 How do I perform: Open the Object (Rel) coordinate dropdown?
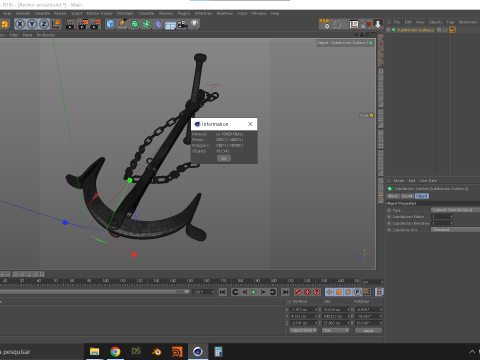(303, 330)
